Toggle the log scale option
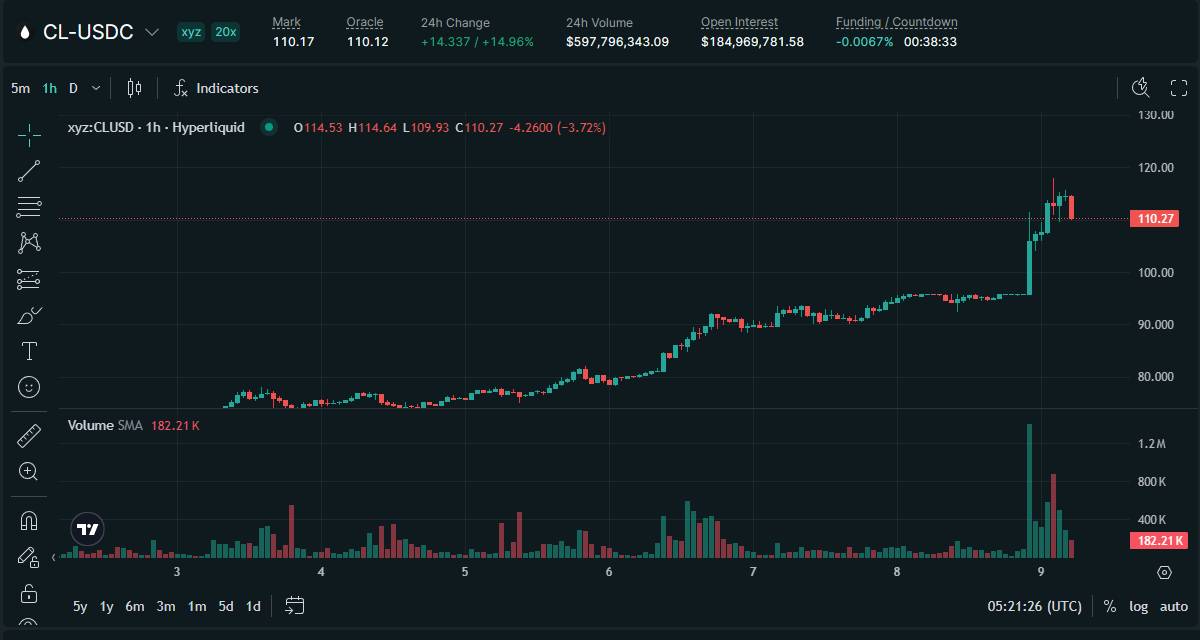Image resolution: width=1200 pixels, height=640 pixels. pos(1138,606)
